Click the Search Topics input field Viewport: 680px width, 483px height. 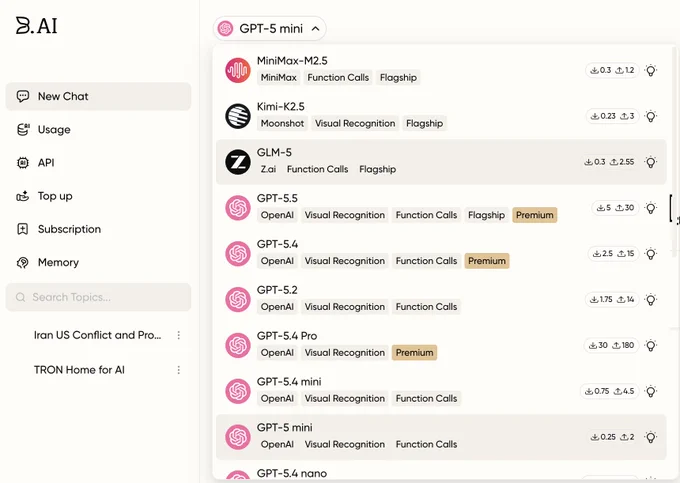tap(98, 297)
